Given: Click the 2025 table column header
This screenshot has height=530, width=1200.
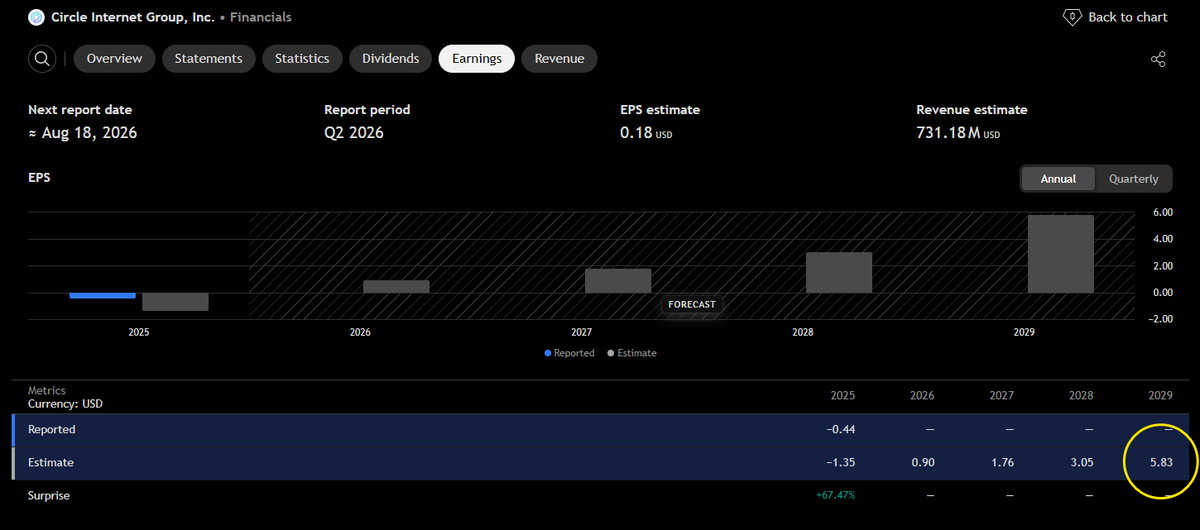Looking at the screenshot, I should pyautogui.click(x=843, y=396).
